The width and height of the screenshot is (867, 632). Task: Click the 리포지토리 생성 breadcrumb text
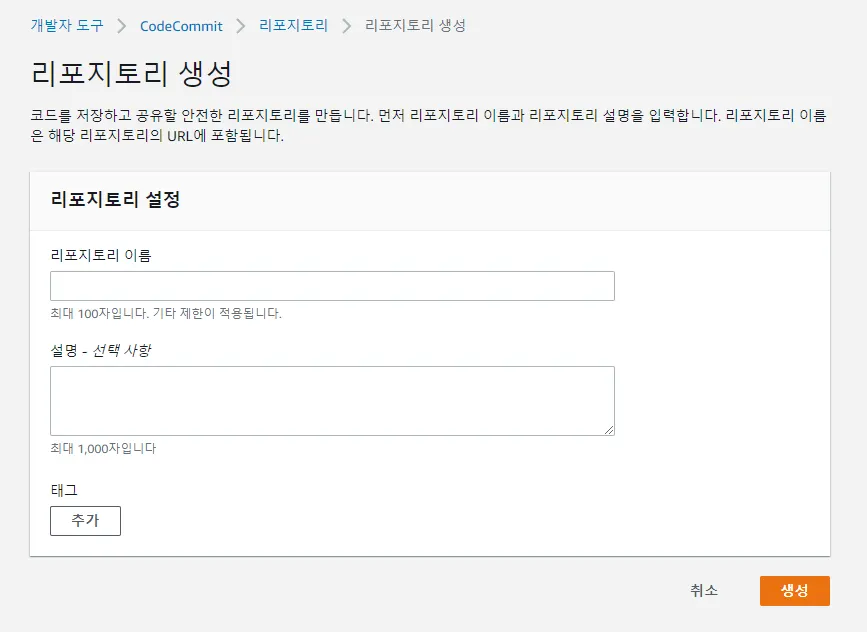[x=415, y=26]
